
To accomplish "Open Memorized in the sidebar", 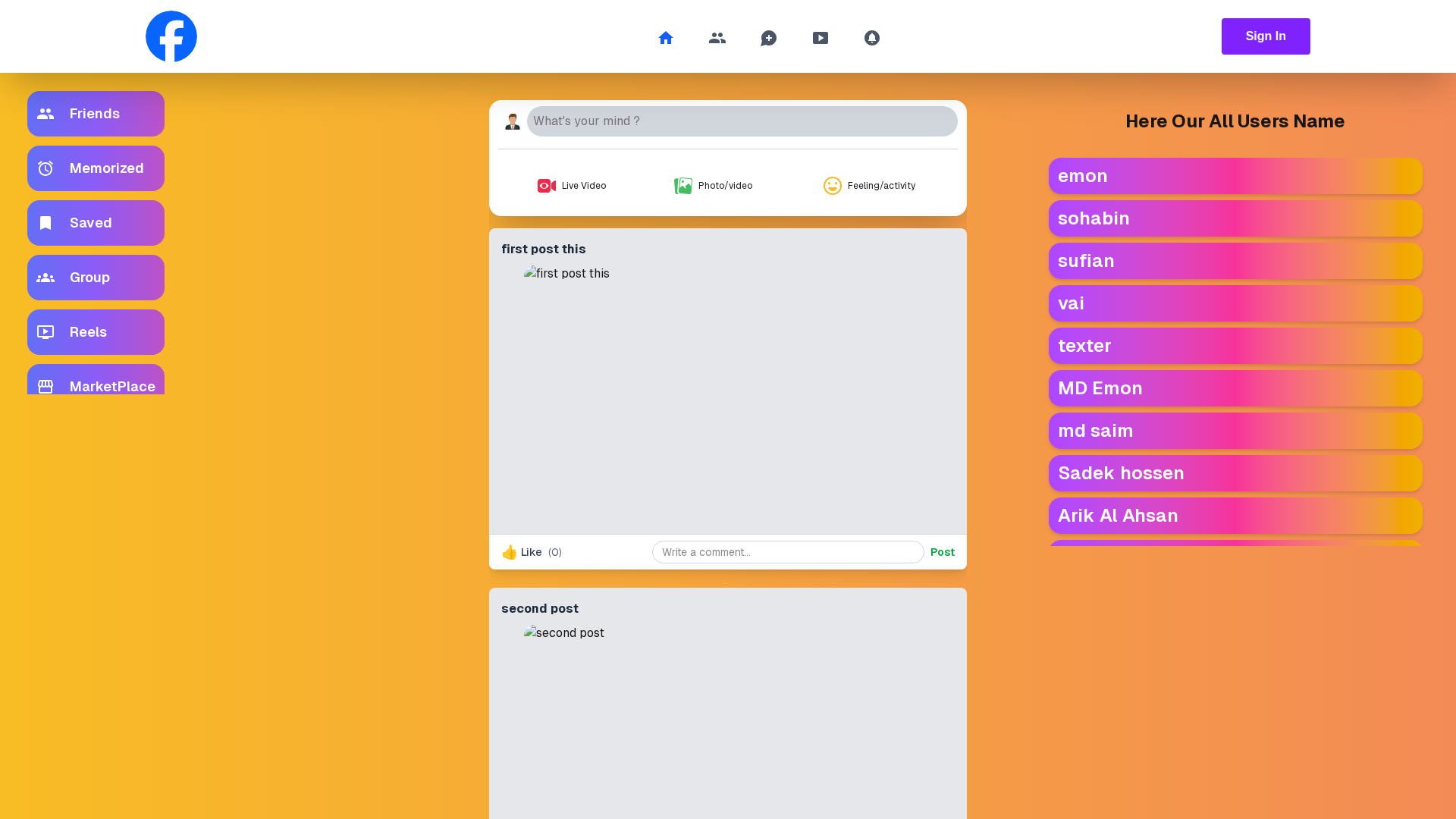I will coord(96,168).
